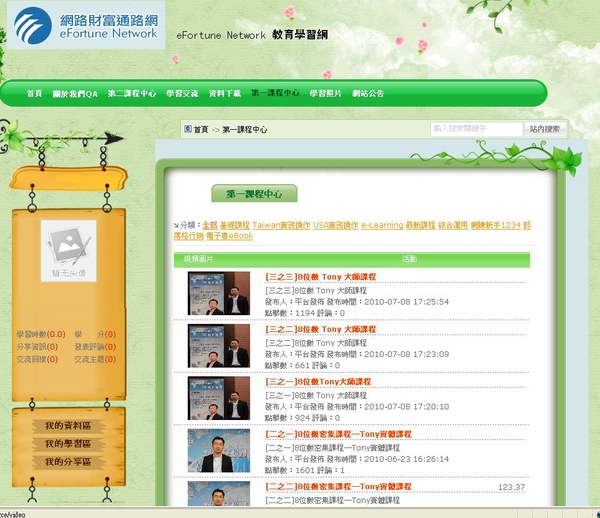Open video thumbnail for [三之二]8位數 Tony 大師課程
Screen dimensions: 600x518
click(x=219, y=346)
